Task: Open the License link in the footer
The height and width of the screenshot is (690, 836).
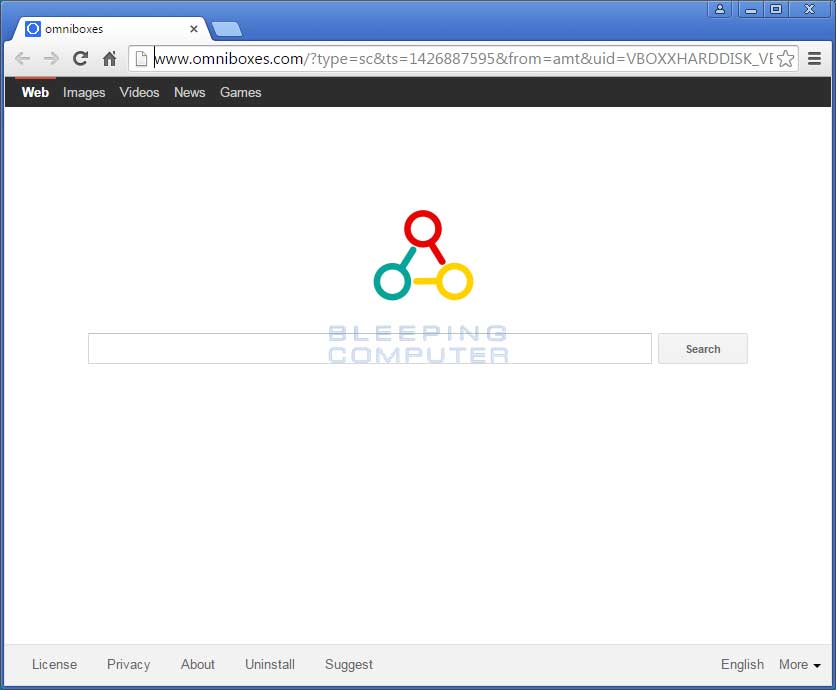Action: 54,664
